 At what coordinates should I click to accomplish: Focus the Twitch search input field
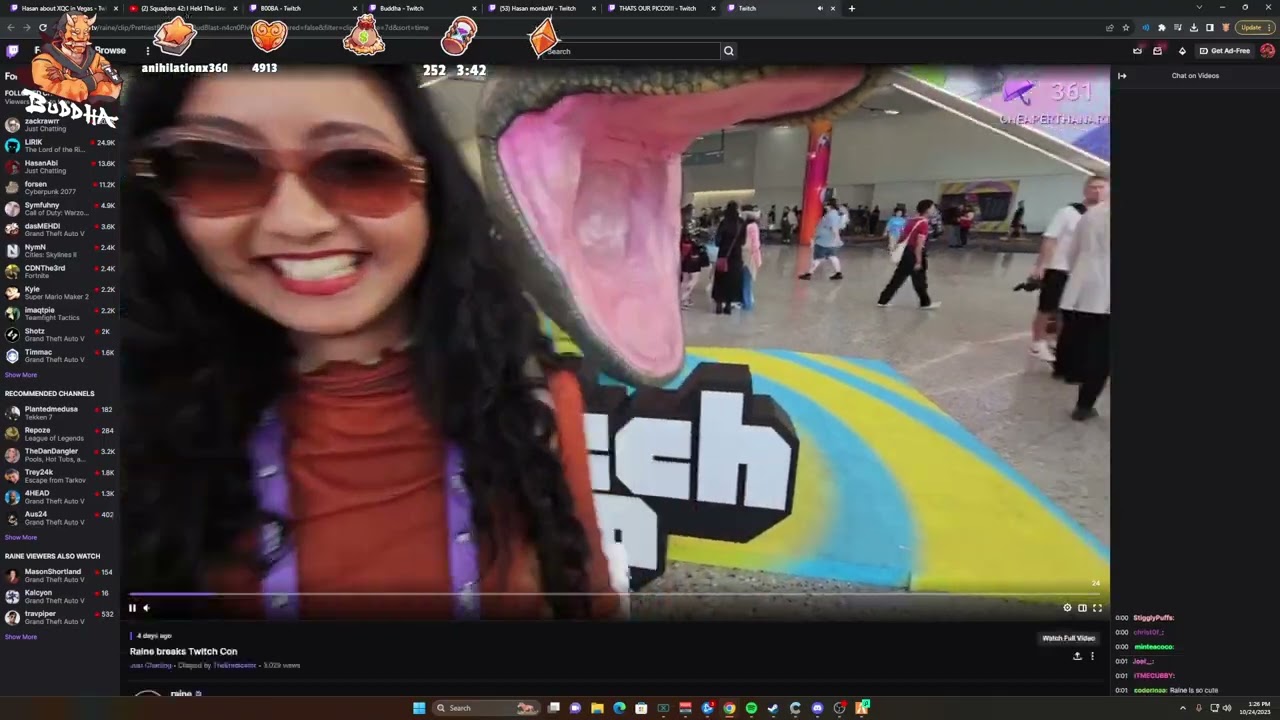632,51
